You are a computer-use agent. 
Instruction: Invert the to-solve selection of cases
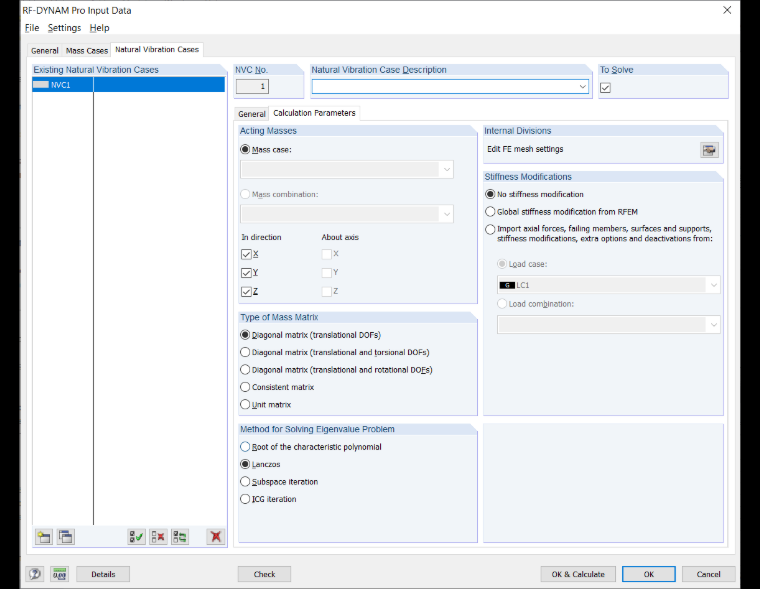180,537
